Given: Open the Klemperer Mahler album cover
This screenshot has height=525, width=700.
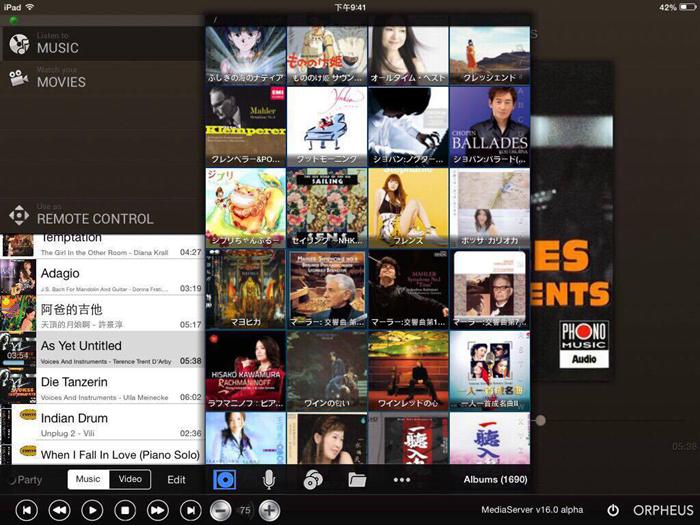Looking at the screenshot, I should tap(246, 127).
